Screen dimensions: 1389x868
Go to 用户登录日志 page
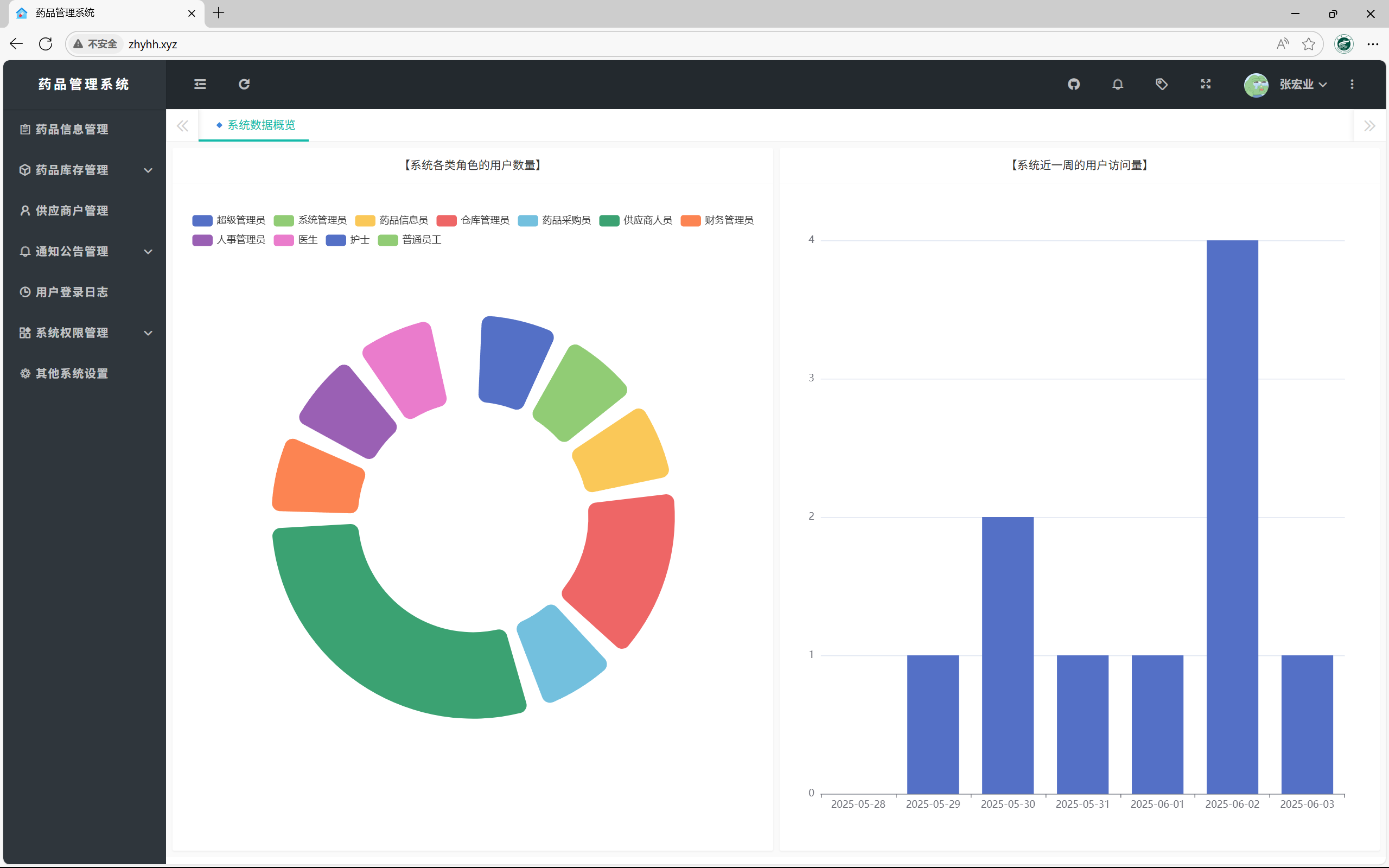point(72,292)
